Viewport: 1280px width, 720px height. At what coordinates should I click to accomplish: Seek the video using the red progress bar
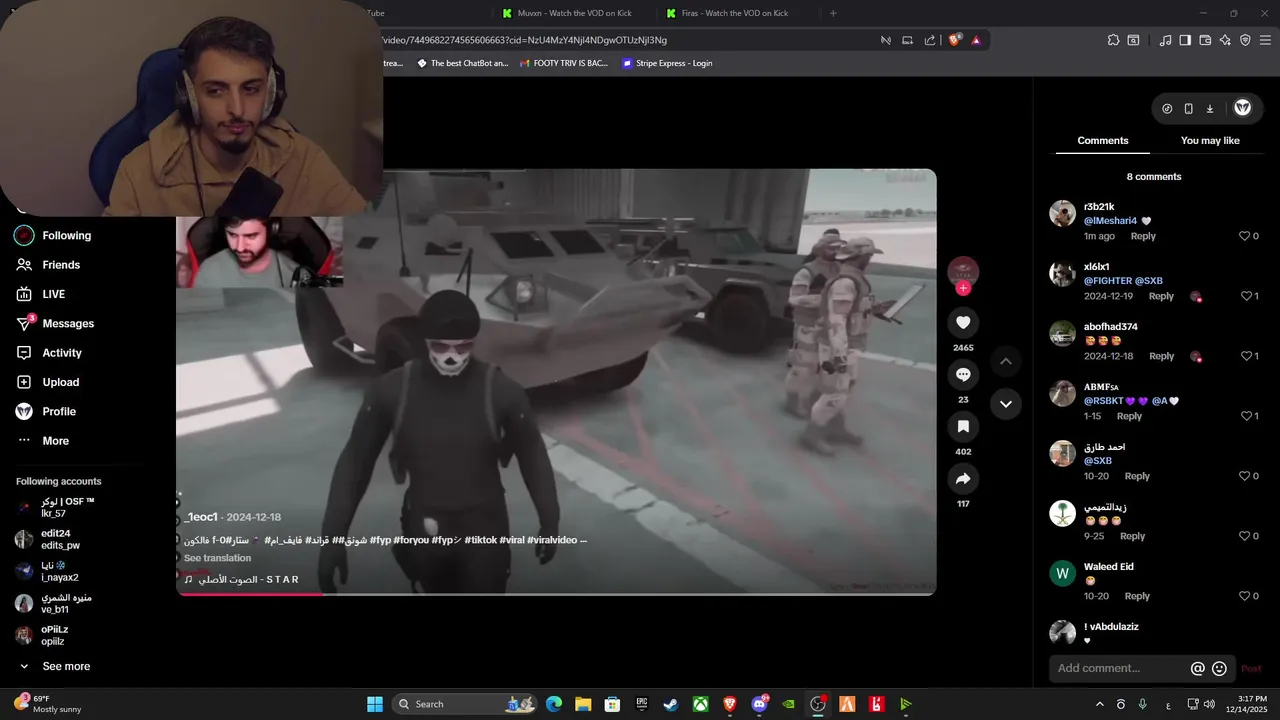[556, 594]
